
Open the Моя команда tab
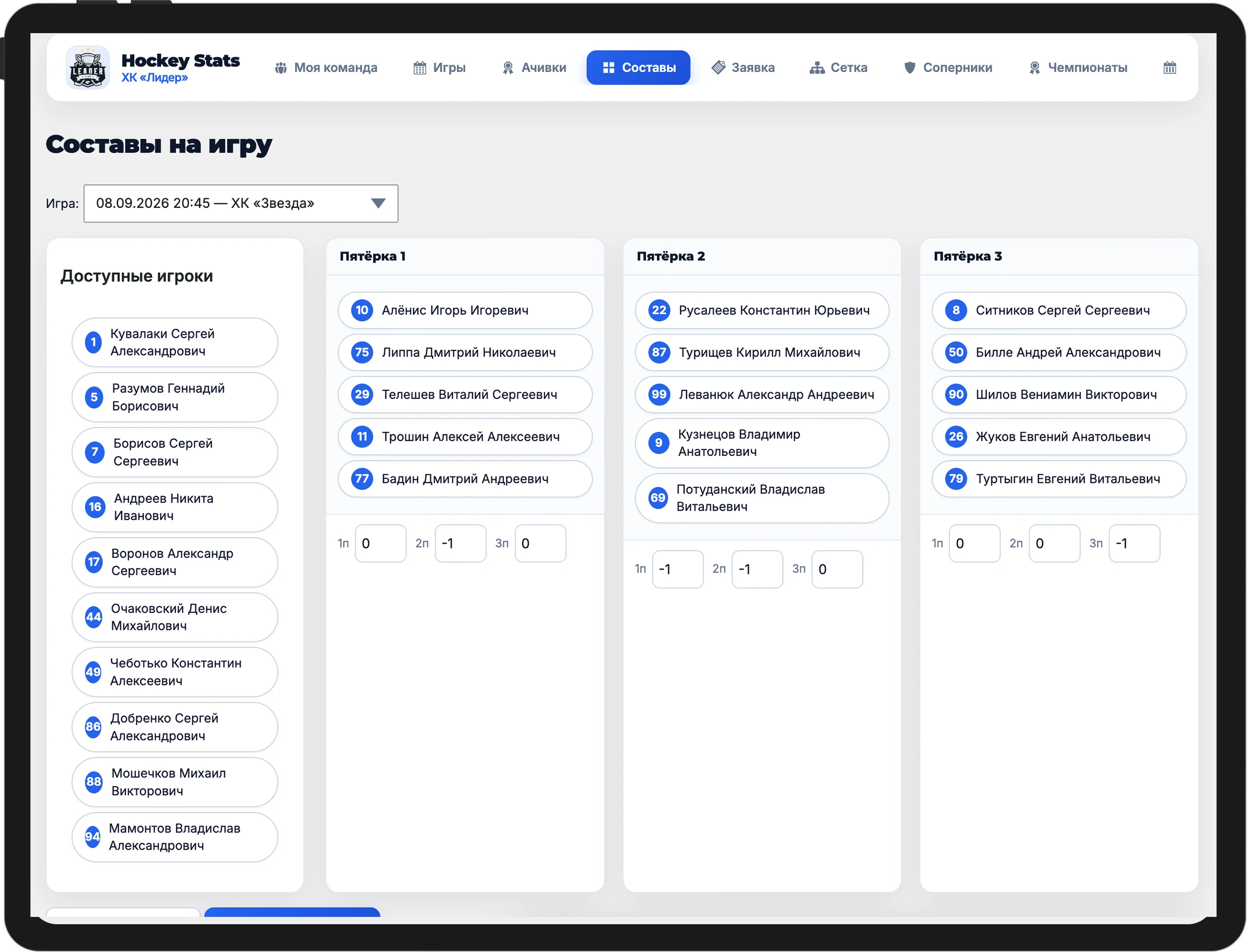point(326,68)
